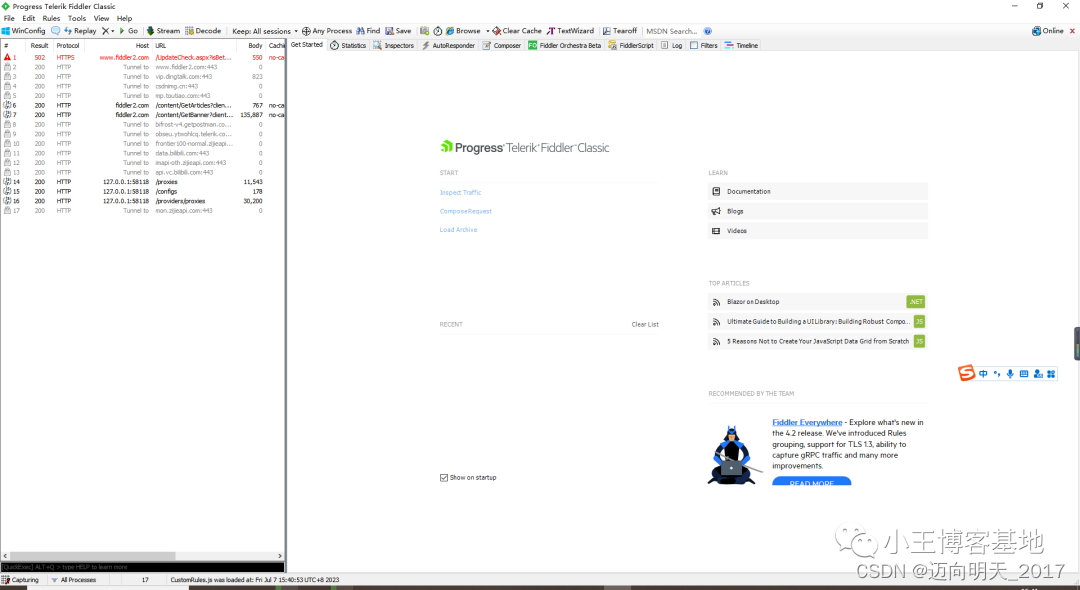The width and height of the screenshot is (1080, 590).
Task: Open the File menu
Action: point(9,19)
